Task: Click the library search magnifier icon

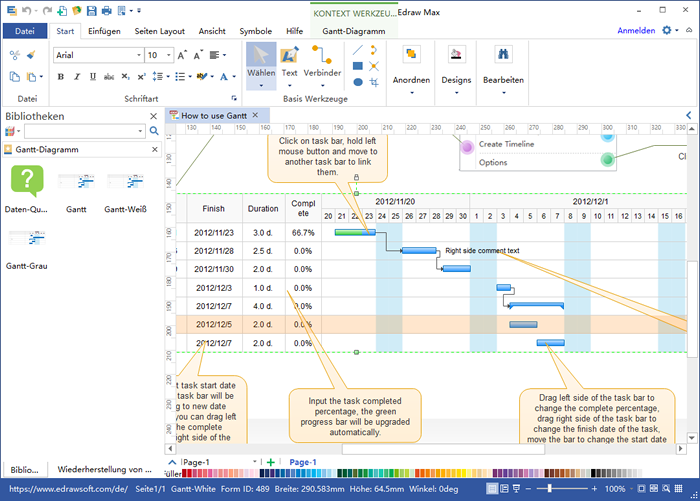Action: pyautogui.click(x=154, y=131)
